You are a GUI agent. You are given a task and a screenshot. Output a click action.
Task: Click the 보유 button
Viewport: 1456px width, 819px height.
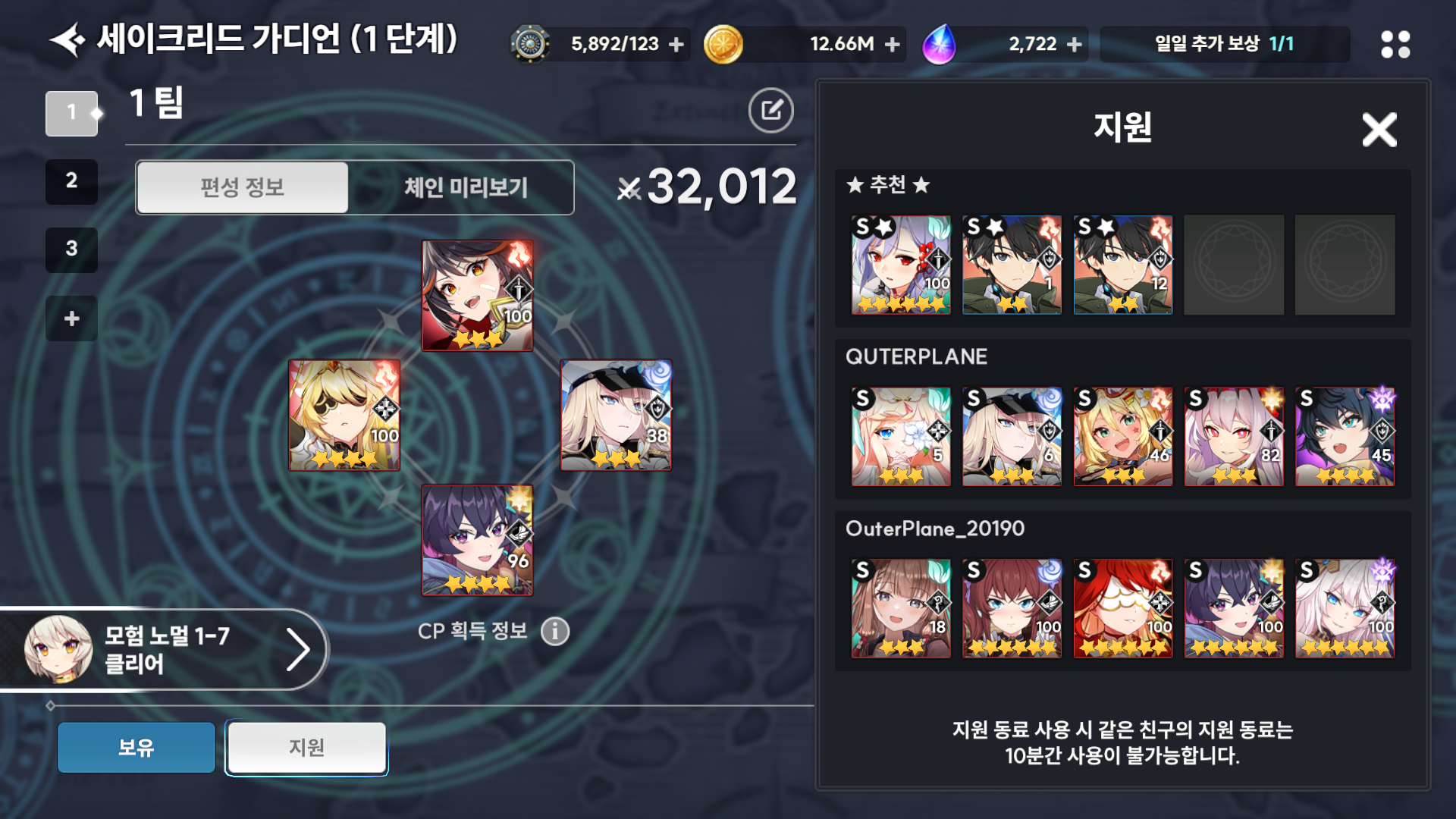pos(136,748)
